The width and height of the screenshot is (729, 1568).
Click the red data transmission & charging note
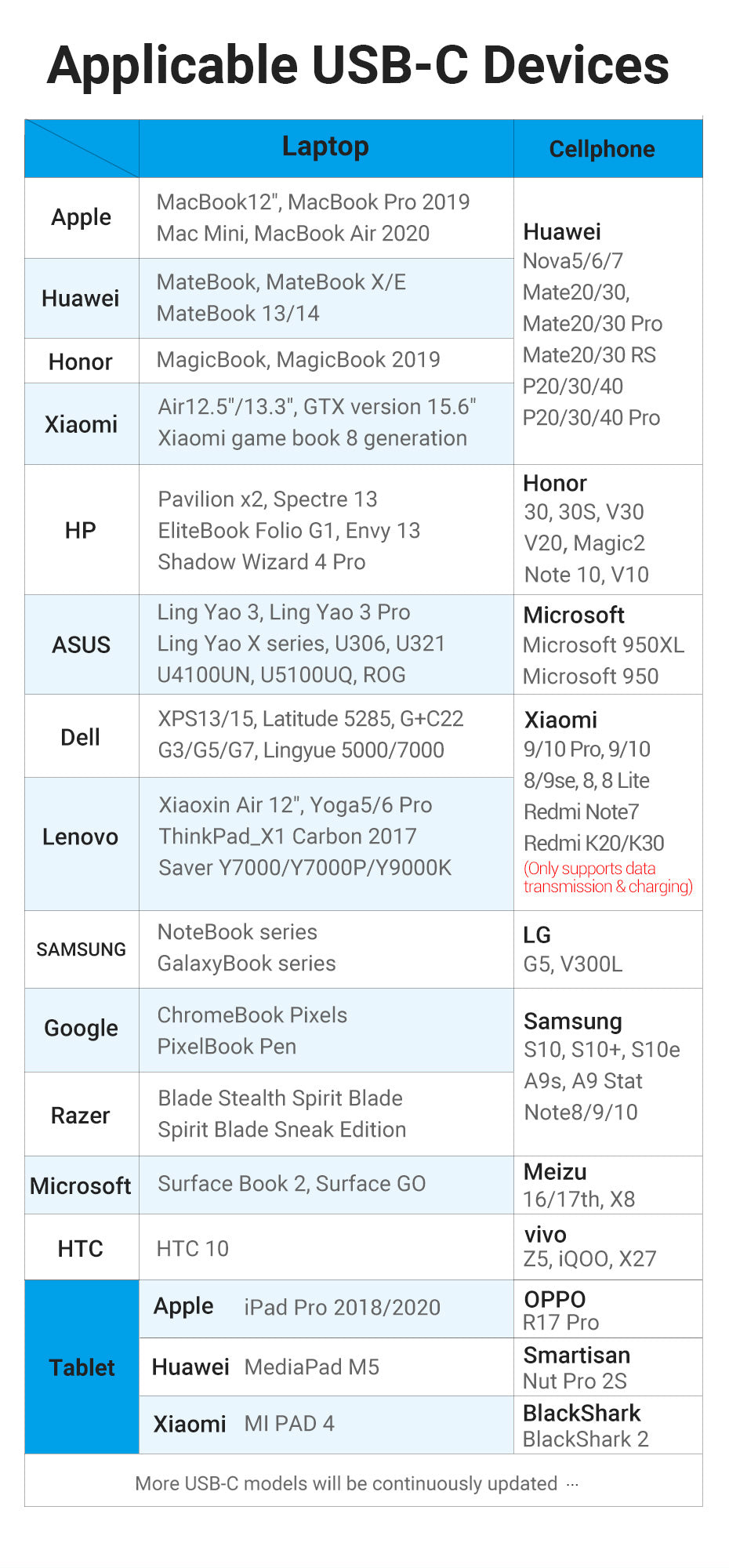pyautogui.click(x=607, y=877)
